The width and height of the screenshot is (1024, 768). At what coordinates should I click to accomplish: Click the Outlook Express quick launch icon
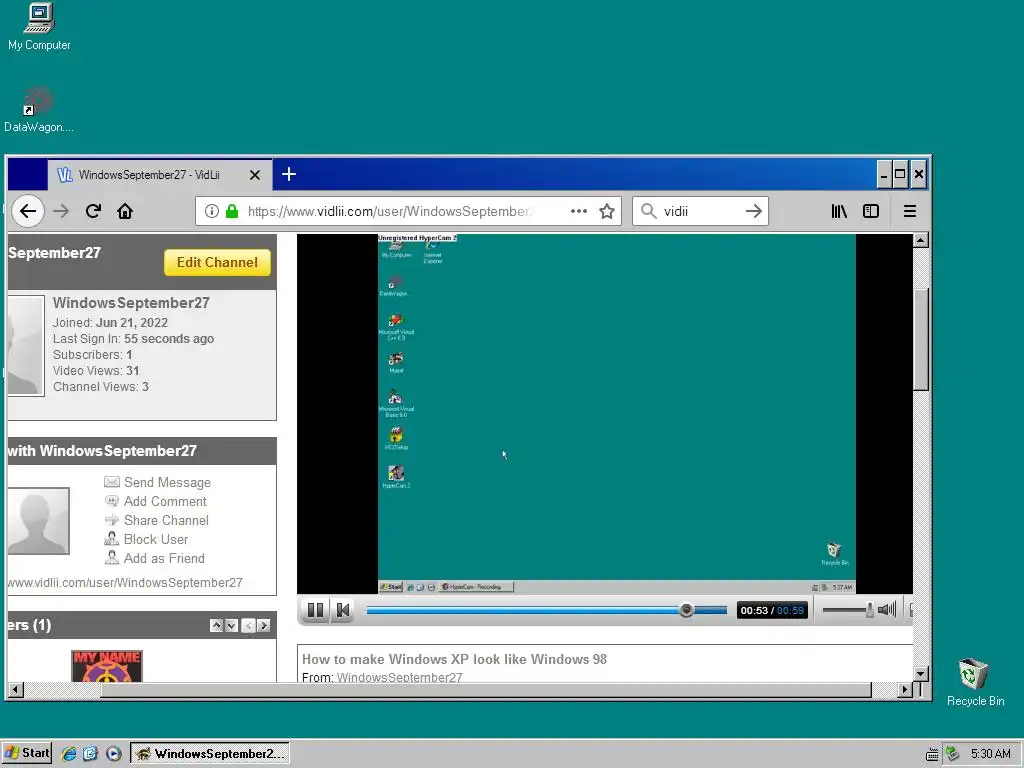(90, 753)
